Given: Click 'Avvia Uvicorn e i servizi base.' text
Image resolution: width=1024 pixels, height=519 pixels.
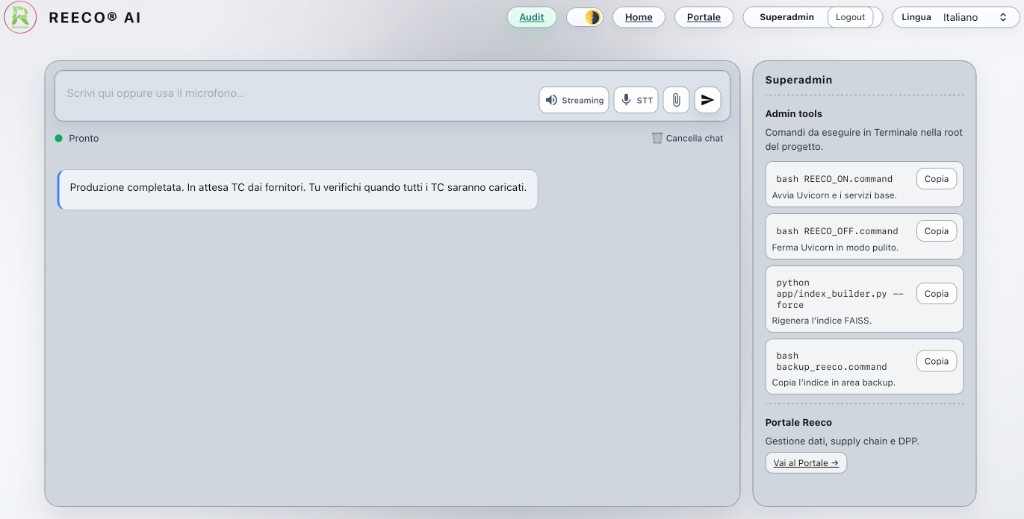Looking at the screenshot, I should pyautogui.click(x=834, y=195).
